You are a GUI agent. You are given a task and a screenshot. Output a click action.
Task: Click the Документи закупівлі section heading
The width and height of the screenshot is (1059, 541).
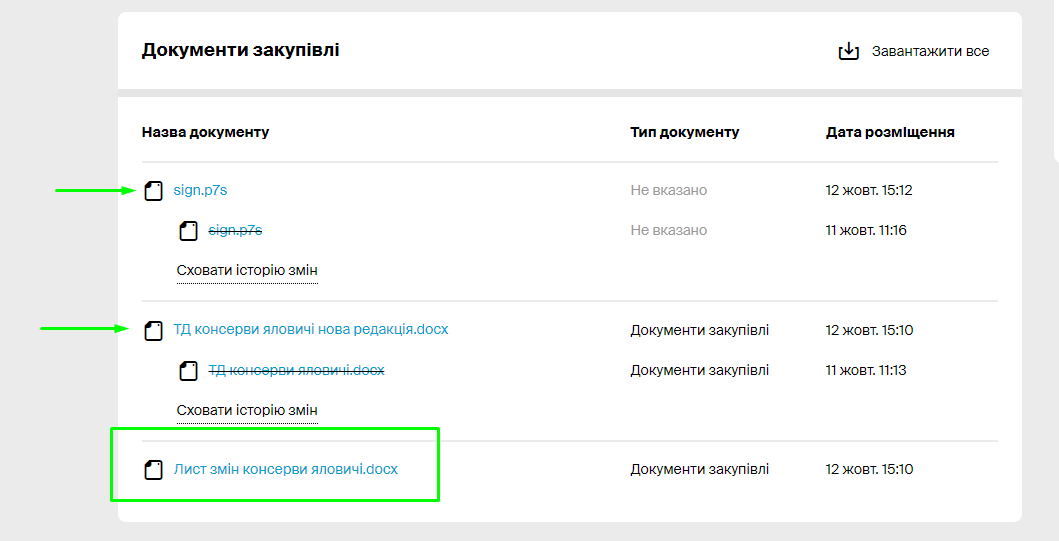[x=240, y=49]
